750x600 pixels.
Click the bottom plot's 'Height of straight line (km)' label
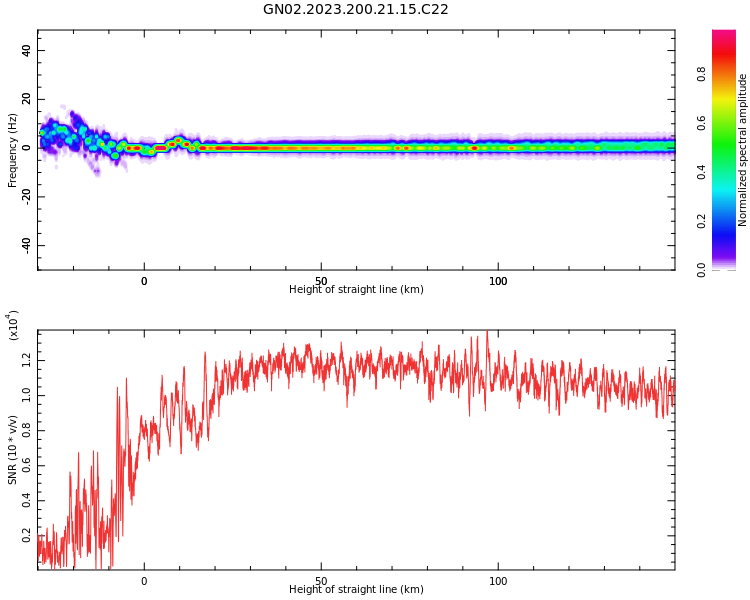(356, 589)
